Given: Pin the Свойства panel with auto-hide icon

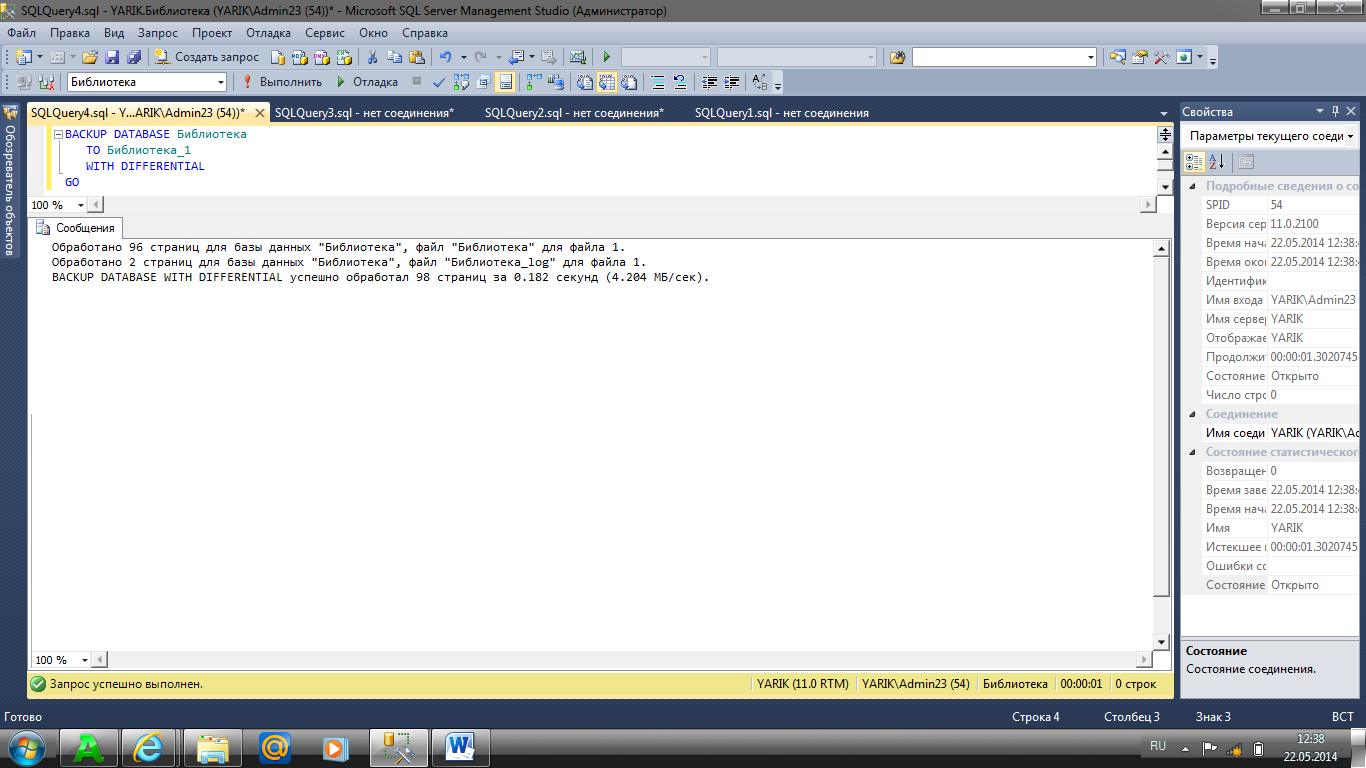Looking at the screenshot, I should (1334, 112).
